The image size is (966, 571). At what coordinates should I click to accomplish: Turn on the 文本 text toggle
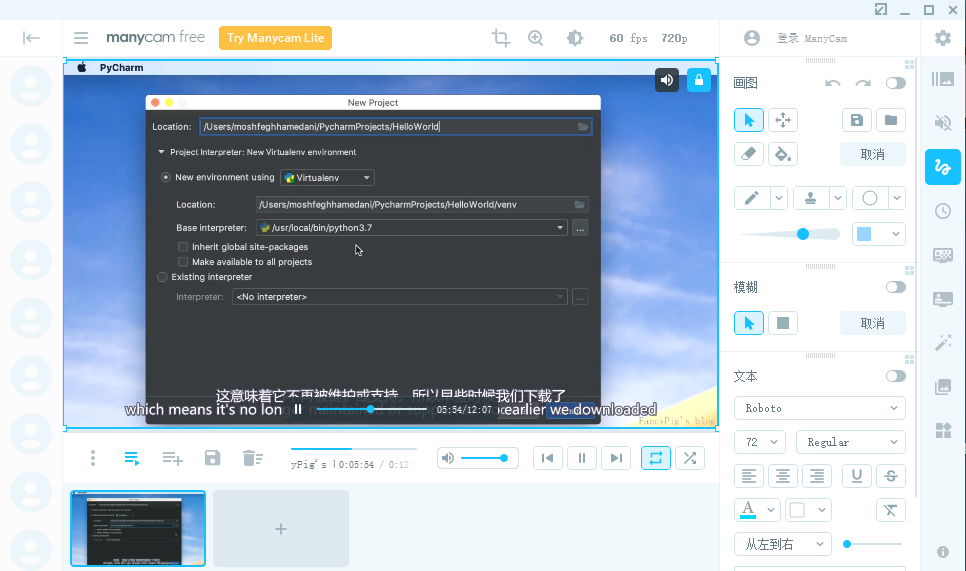coord(895,376)
